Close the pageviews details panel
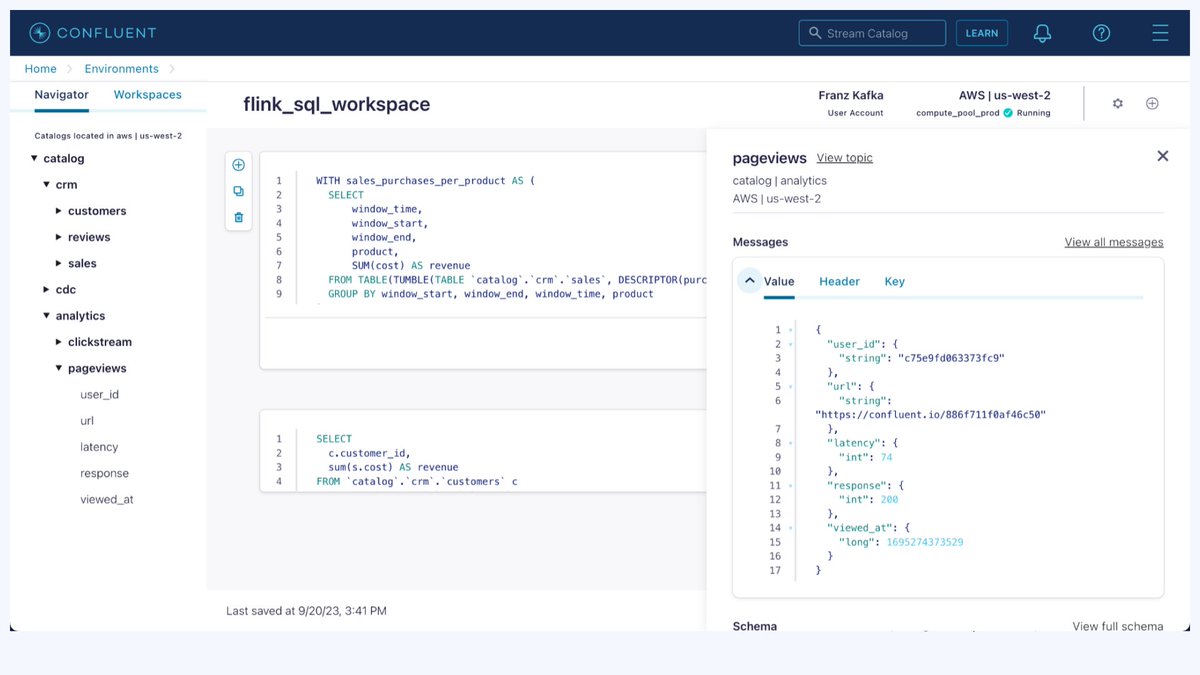1200x675 pixels. coord(1162,156)
